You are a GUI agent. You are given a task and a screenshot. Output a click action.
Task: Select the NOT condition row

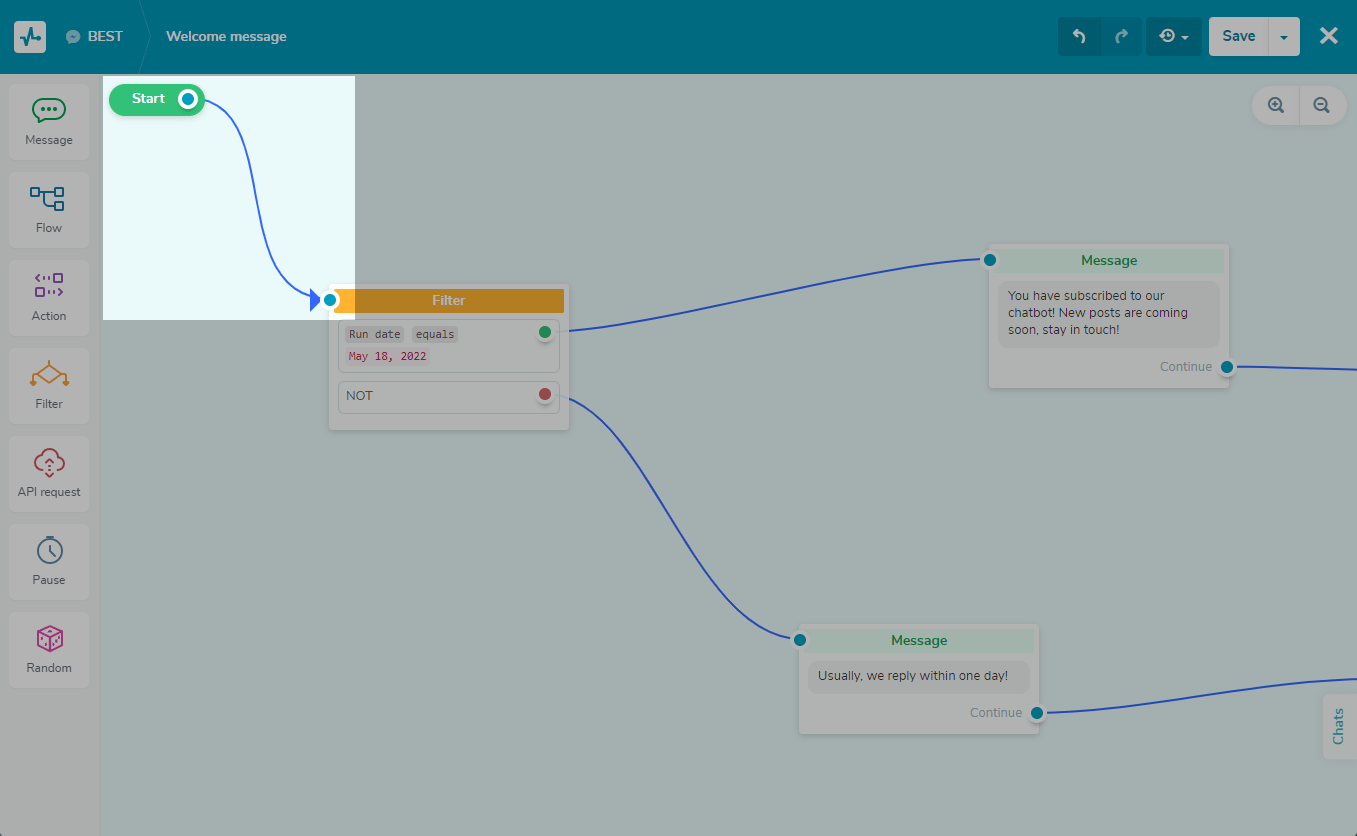click(x=449, y=396)
